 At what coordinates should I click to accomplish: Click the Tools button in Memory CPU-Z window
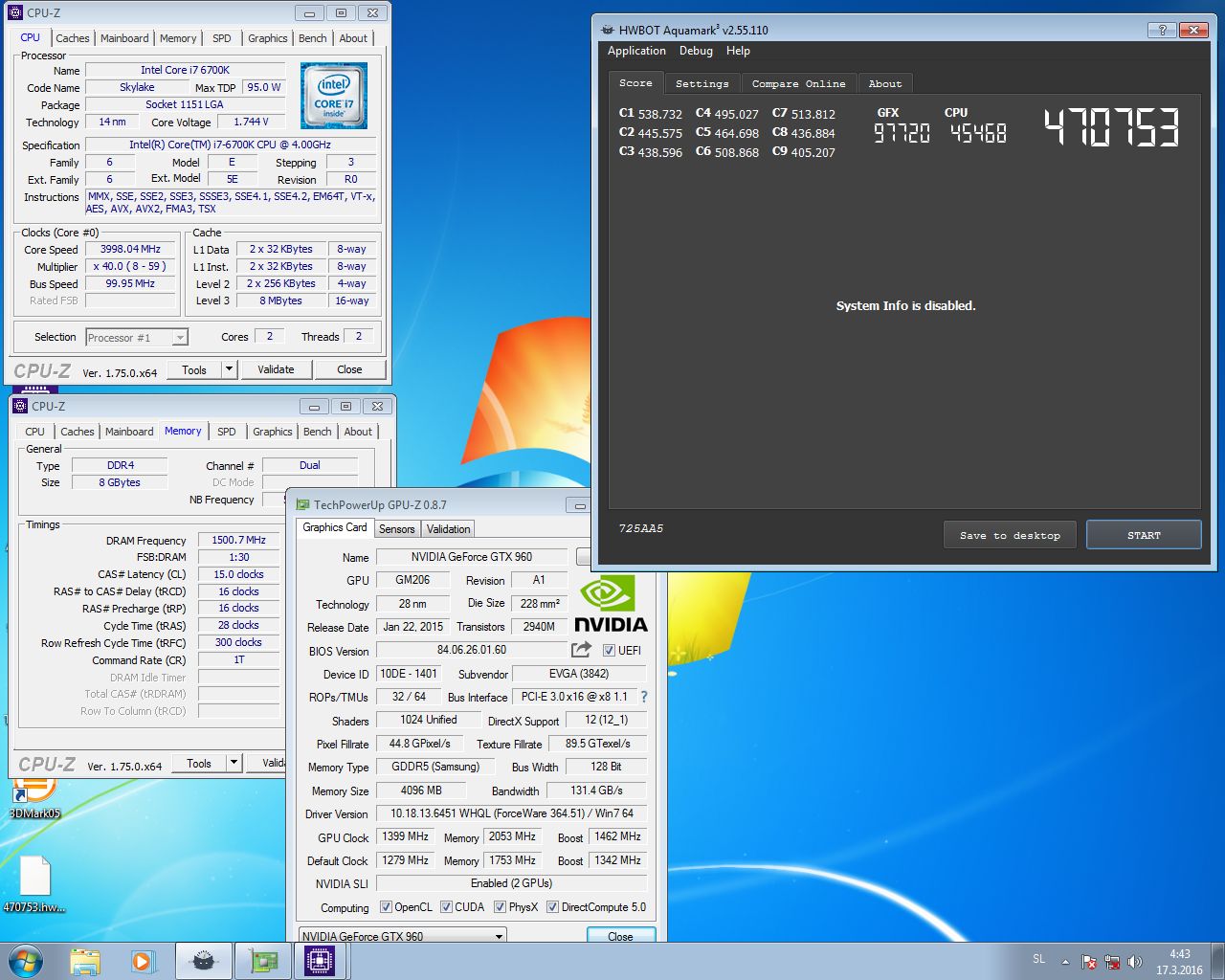tap(199, 763)
